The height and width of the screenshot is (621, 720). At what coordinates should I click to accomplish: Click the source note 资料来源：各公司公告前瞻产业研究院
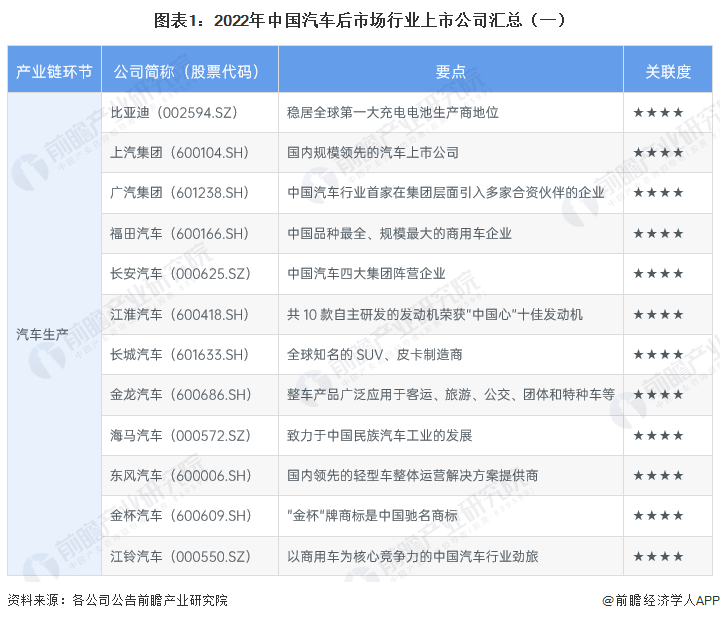[x=118, y=600]
